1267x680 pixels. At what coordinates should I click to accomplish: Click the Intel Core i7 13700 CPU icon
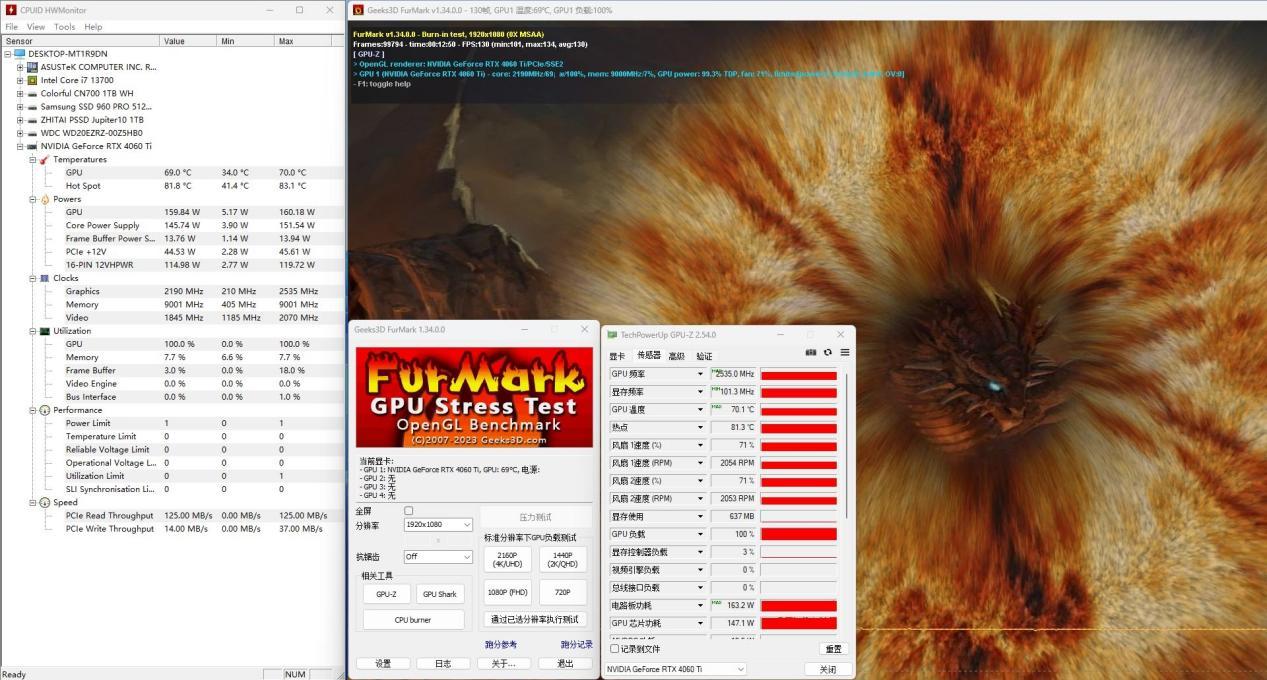point(32,80)
